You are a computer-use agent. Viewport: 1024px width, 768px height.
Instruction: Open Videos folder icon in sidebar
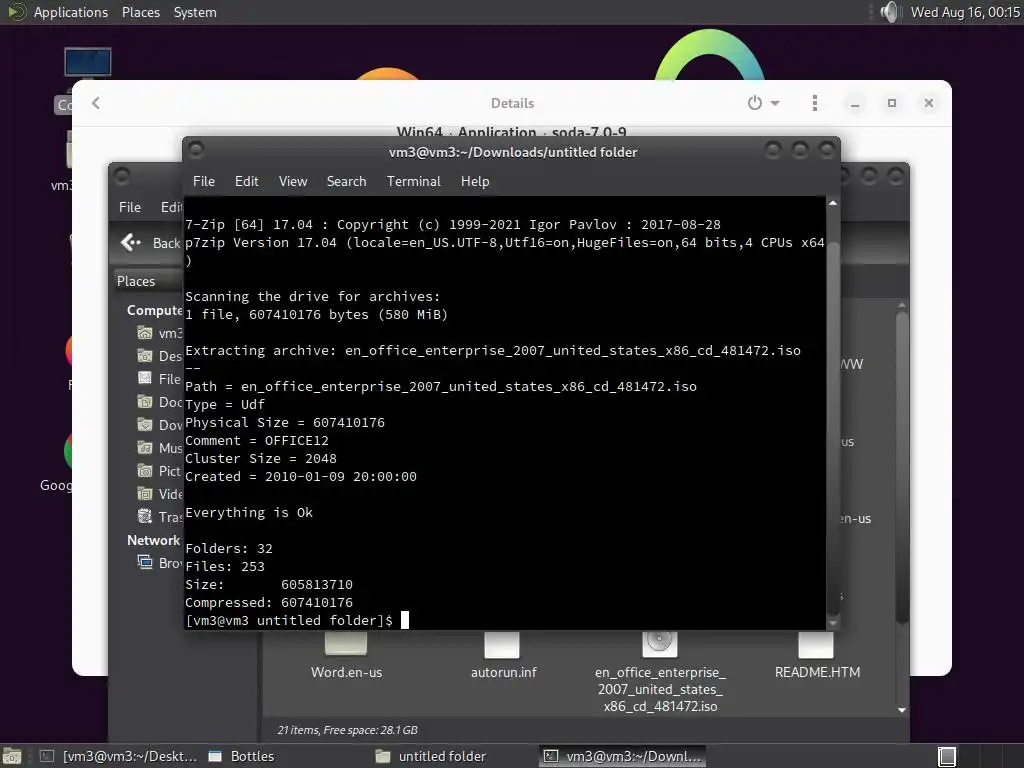(x=145, y=494)
